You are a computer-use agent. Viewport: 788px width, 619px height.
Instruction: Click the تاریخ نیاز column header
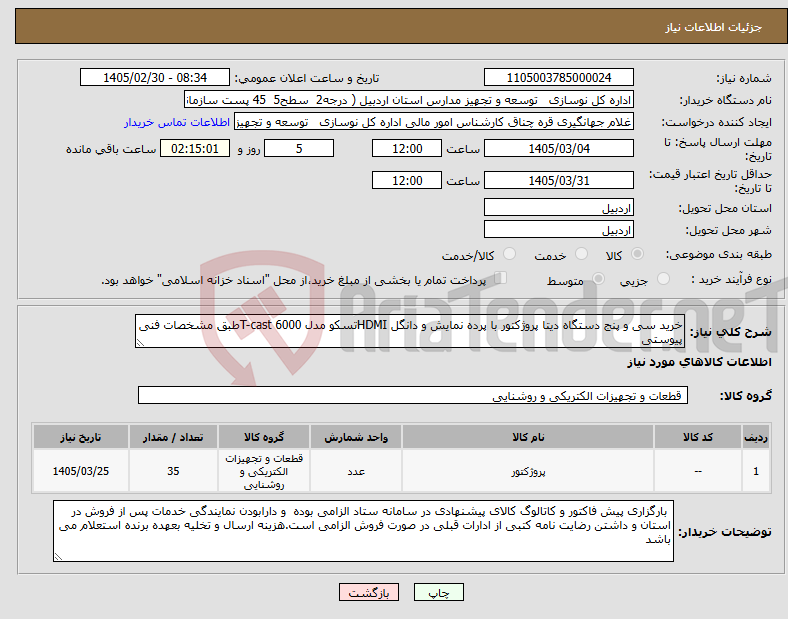point(81,437)
